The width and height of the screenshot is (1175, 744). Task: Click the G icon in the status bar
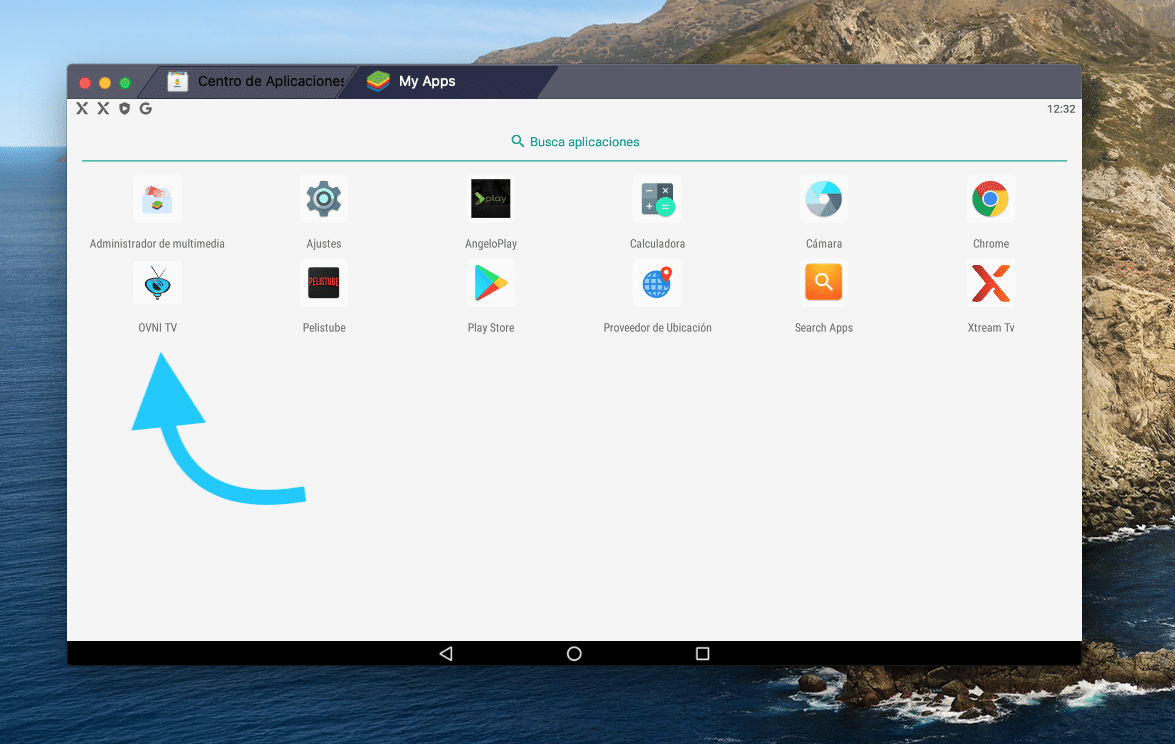[x=146, y=108]
